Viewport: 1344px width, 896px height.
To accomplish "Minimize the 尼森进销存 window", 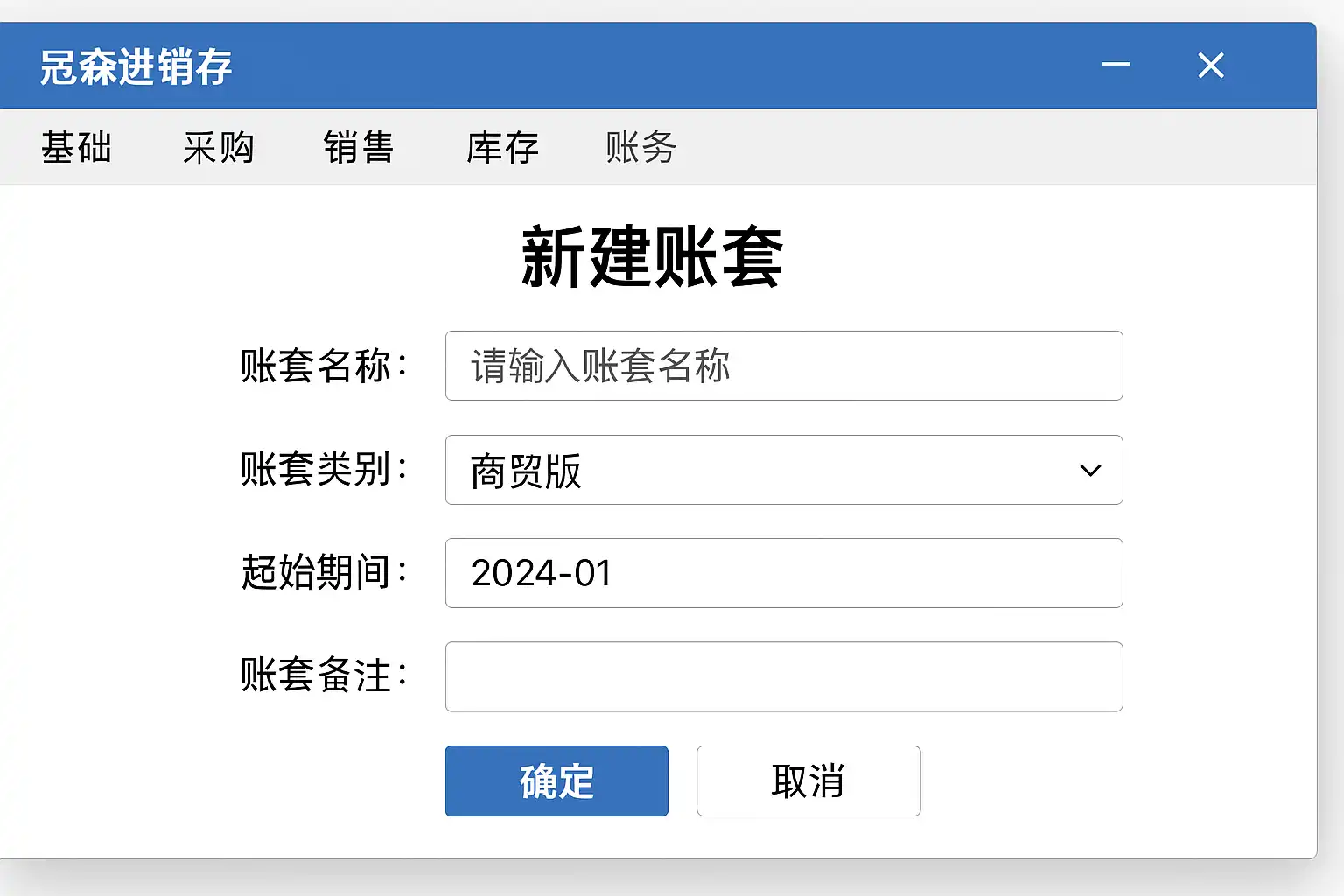I will tap(1116, 65).
